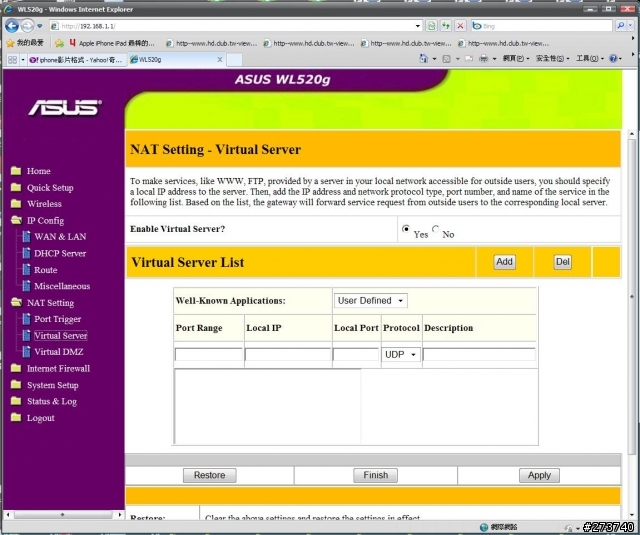
Task: Open the 工具 (Tools) menu
Action: click(589, 59)
